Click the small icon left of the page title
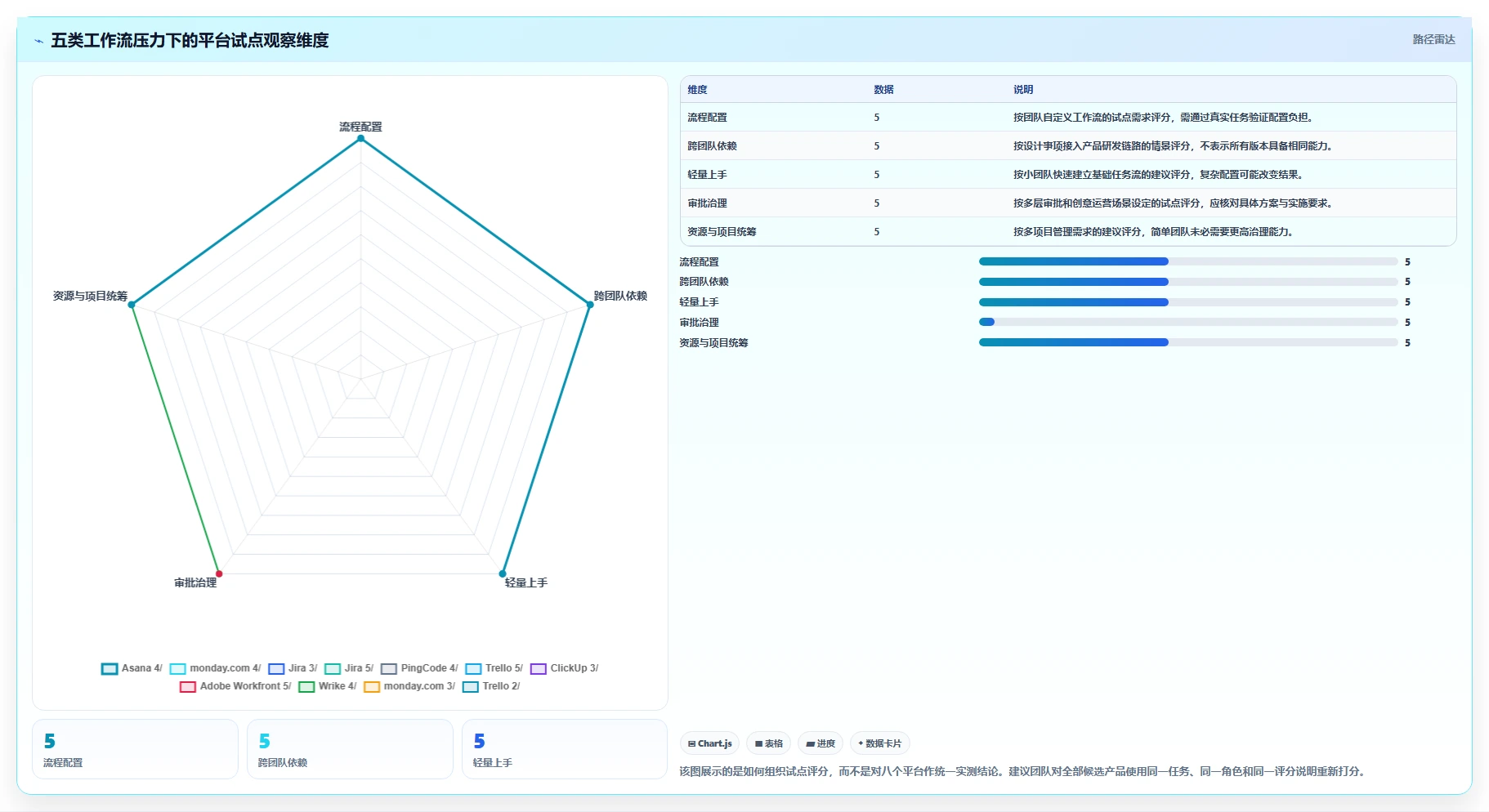Viewport: 1489px width, 812px height. 38,41
